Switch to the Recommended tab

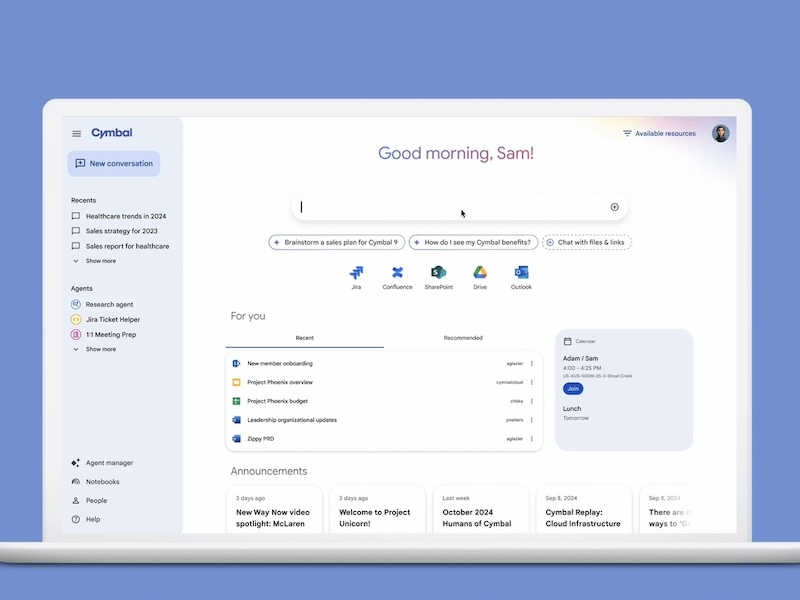[x=463, y=338]
